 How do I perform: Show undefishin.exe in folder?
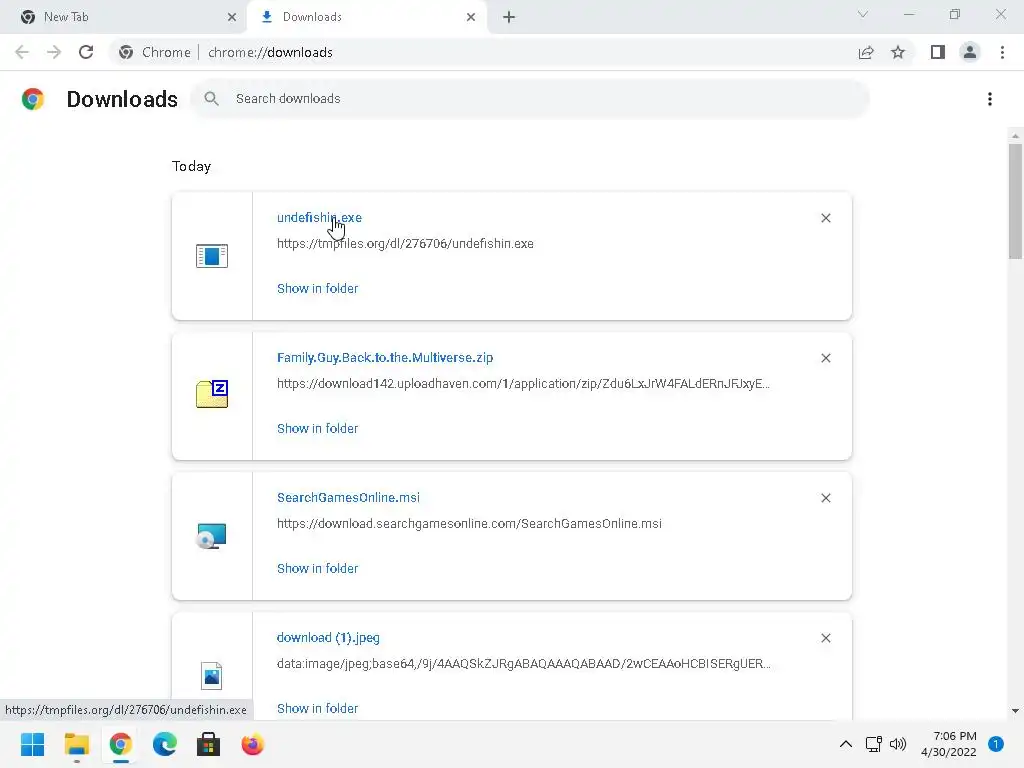tap(317, 288)
